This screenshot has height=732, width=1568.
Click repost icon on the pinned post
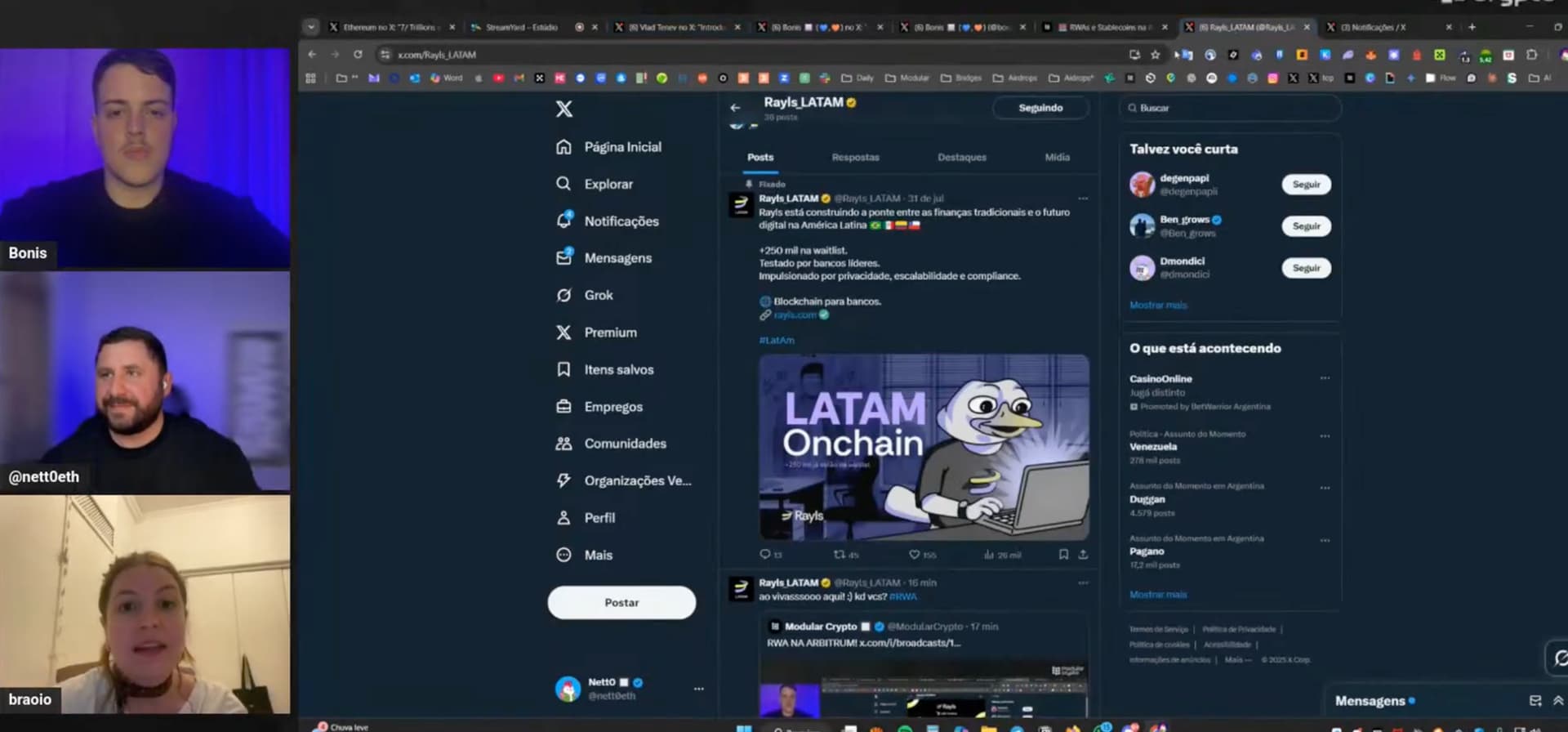839,554
